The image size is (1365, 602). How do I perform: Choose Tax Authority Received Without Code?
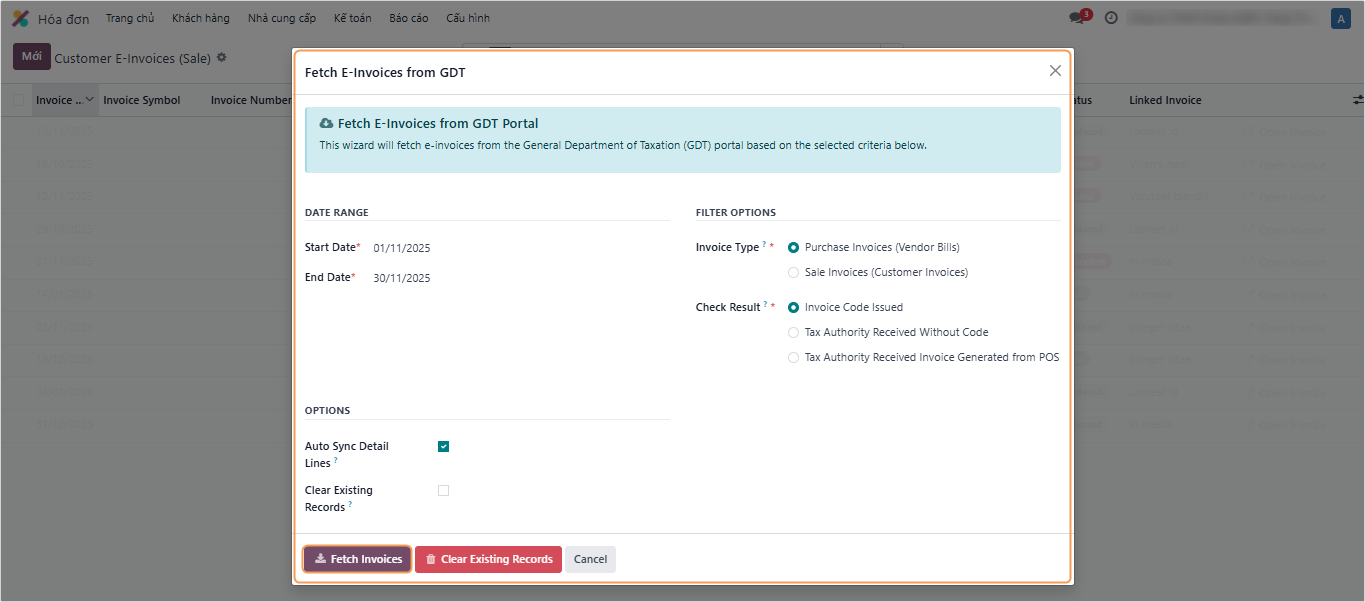[794, 332]
